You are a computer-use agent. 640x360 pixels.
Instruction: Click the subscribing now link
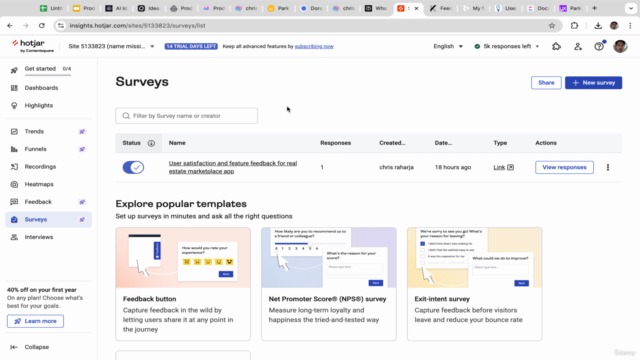click(x=314, y=46)
